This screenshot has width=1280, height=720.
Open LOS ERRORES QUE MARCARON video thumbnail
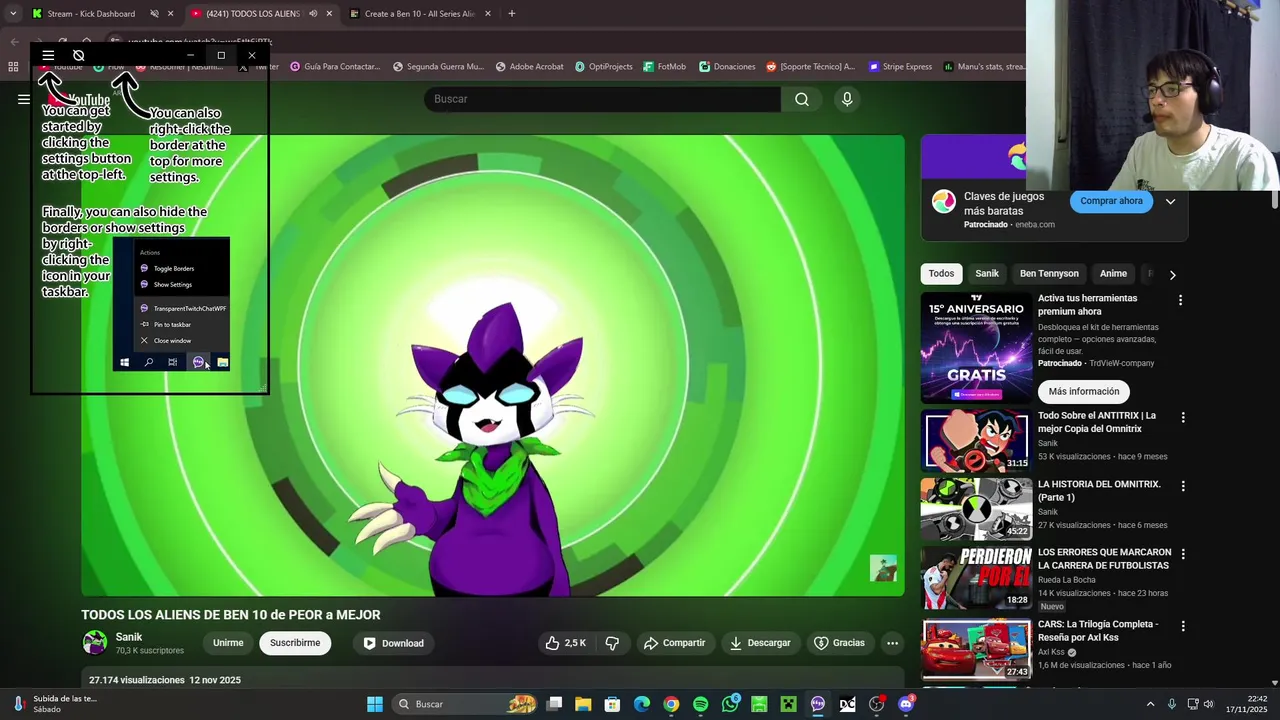point(976,578)
